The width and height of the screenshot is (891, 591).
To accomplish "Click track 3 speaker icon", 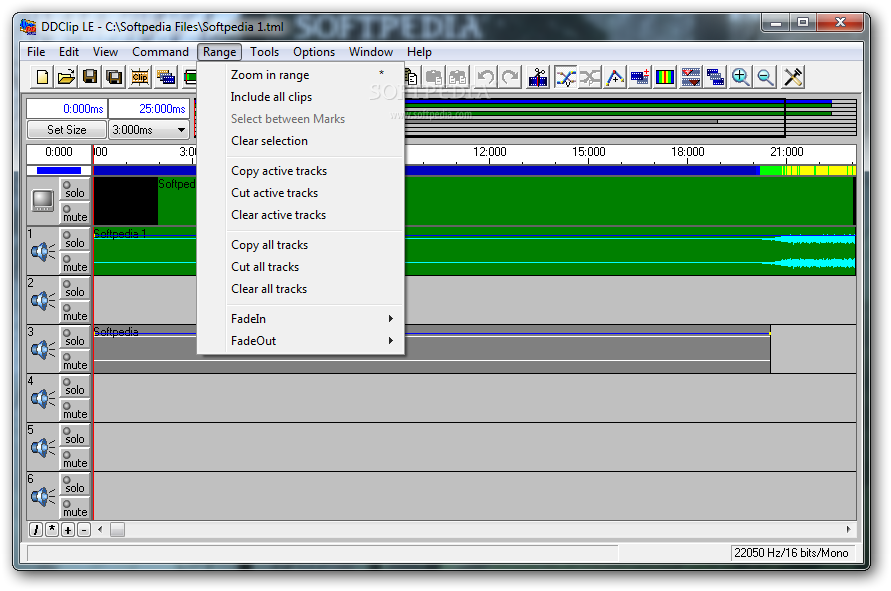I will [43, 349].
